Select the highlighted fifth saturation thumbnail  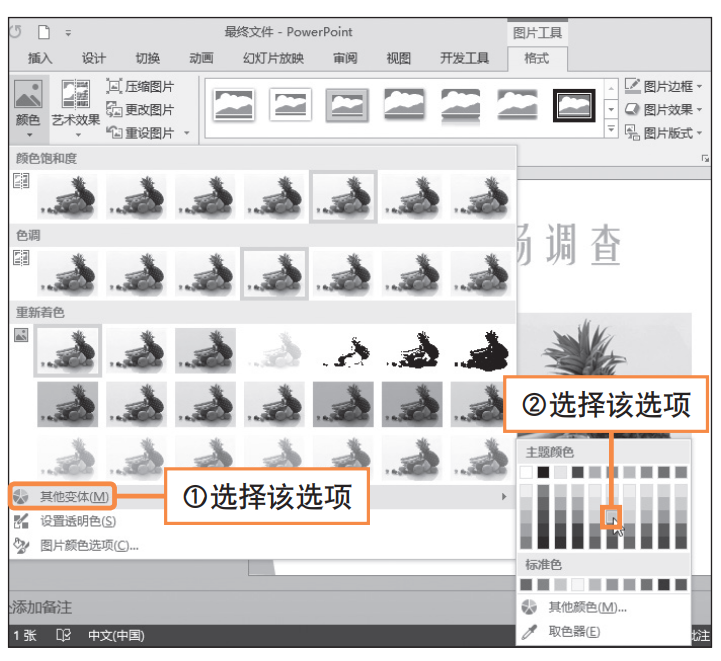[343, 197]
